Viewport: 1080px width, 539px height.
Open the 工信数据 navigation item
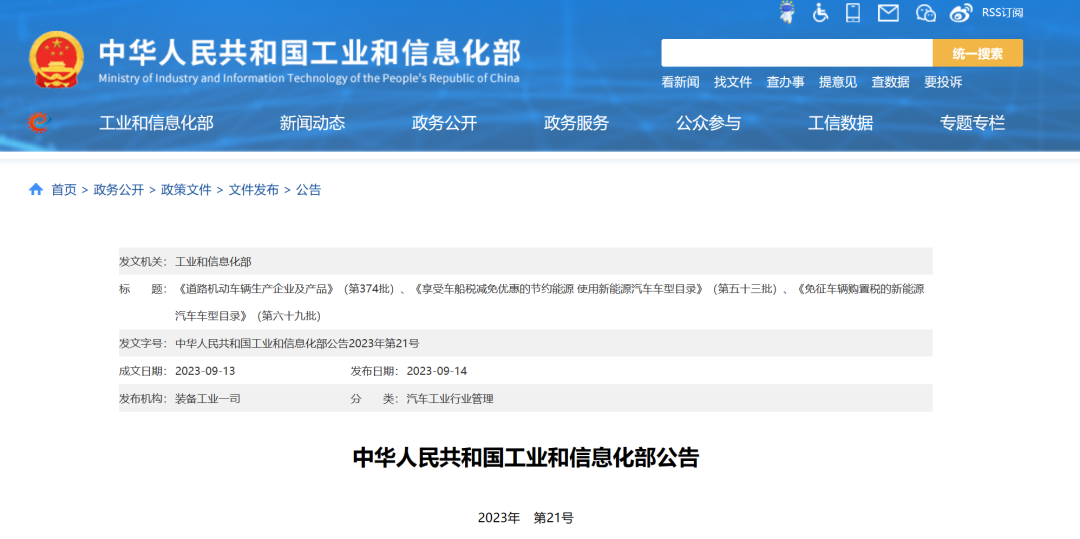[x=840, y=123]
